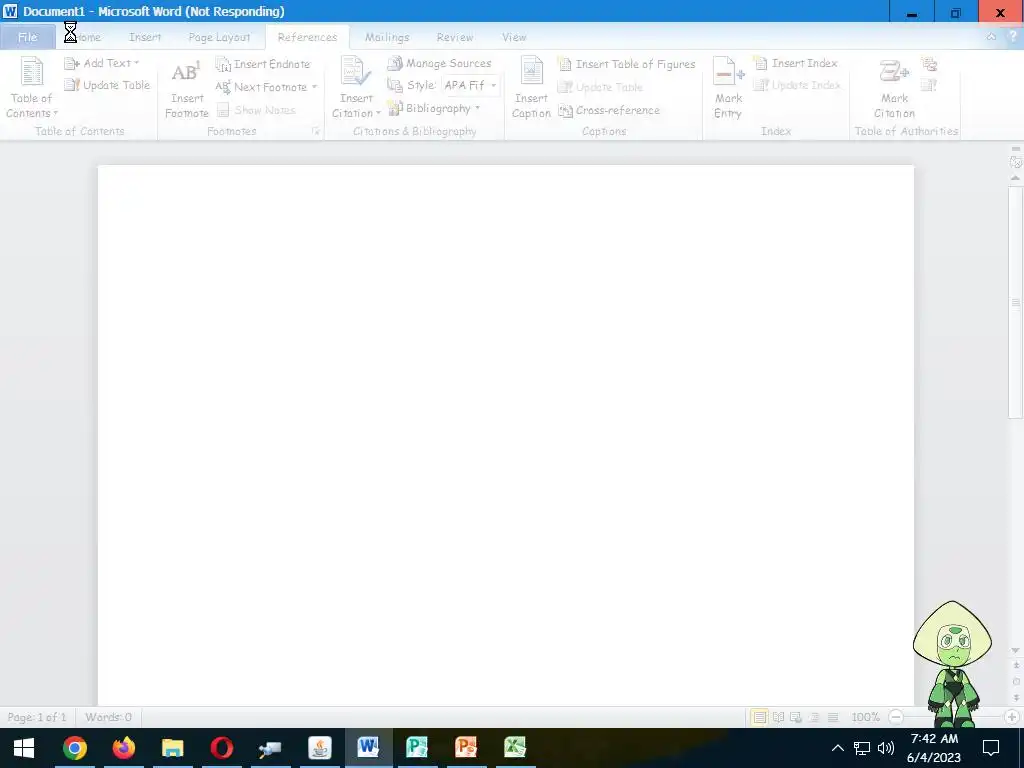Open File Explorer from the taskbar
This screenshot has height=768, width=1024.
172,748
